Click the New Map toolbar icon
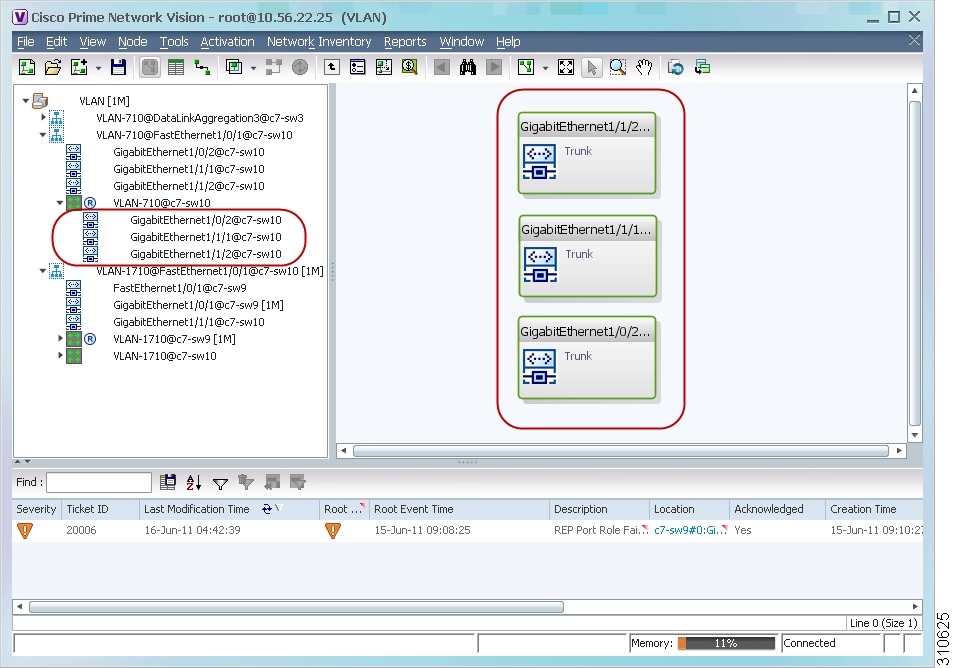The height and width of the screenshot is (668, 954). 27,67
